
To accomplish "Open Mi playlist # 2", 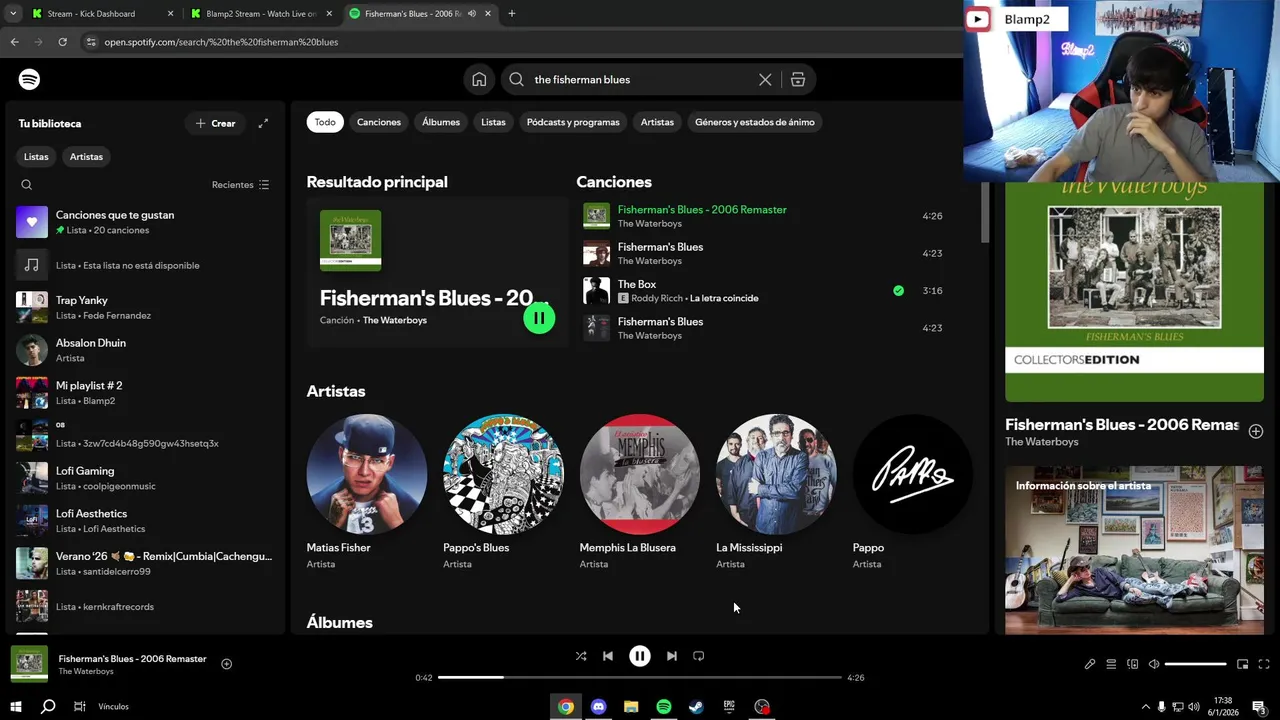I will click(146, 393).
